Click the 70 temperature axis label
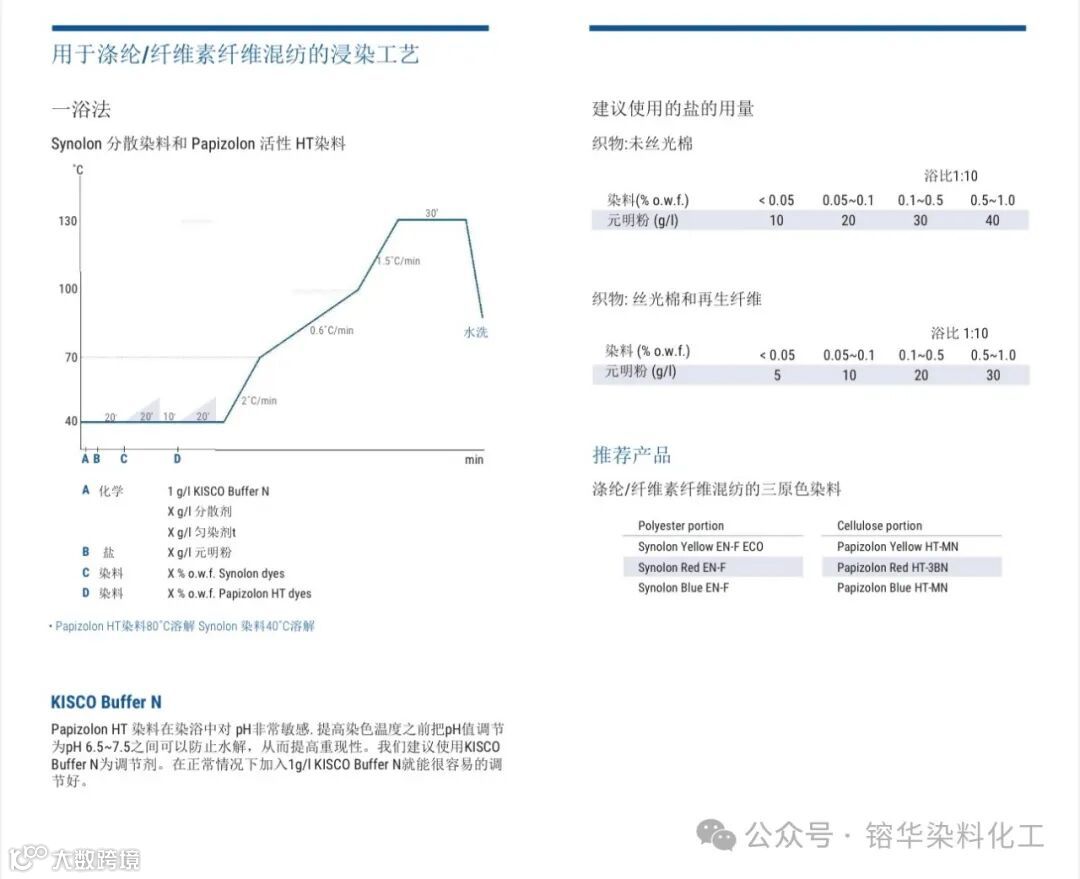The height and width of the screenshot is (879, 1080). pos(71,358)
